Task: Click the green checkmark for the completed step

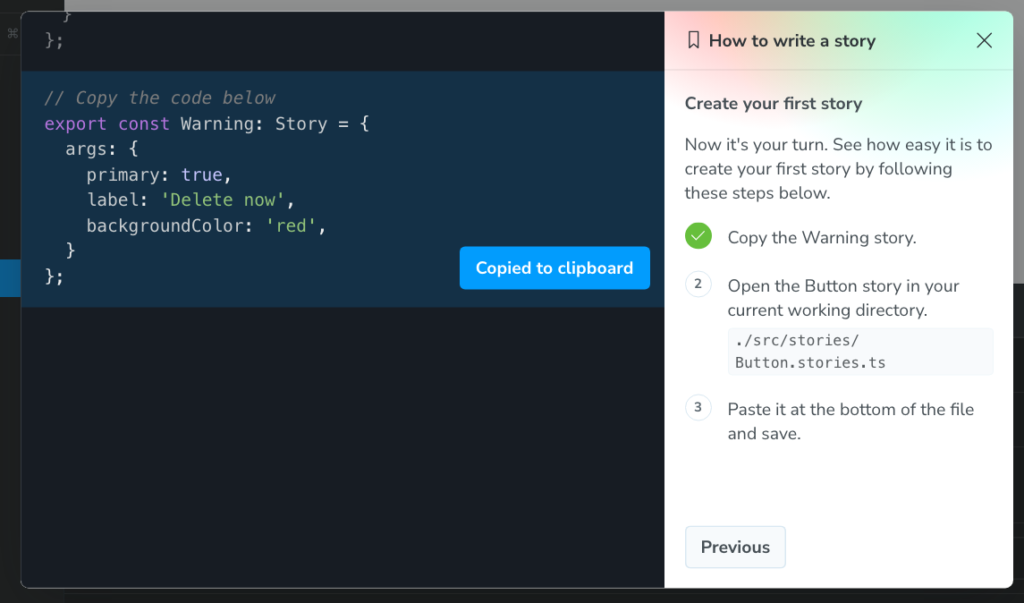Action: point(698,237)
